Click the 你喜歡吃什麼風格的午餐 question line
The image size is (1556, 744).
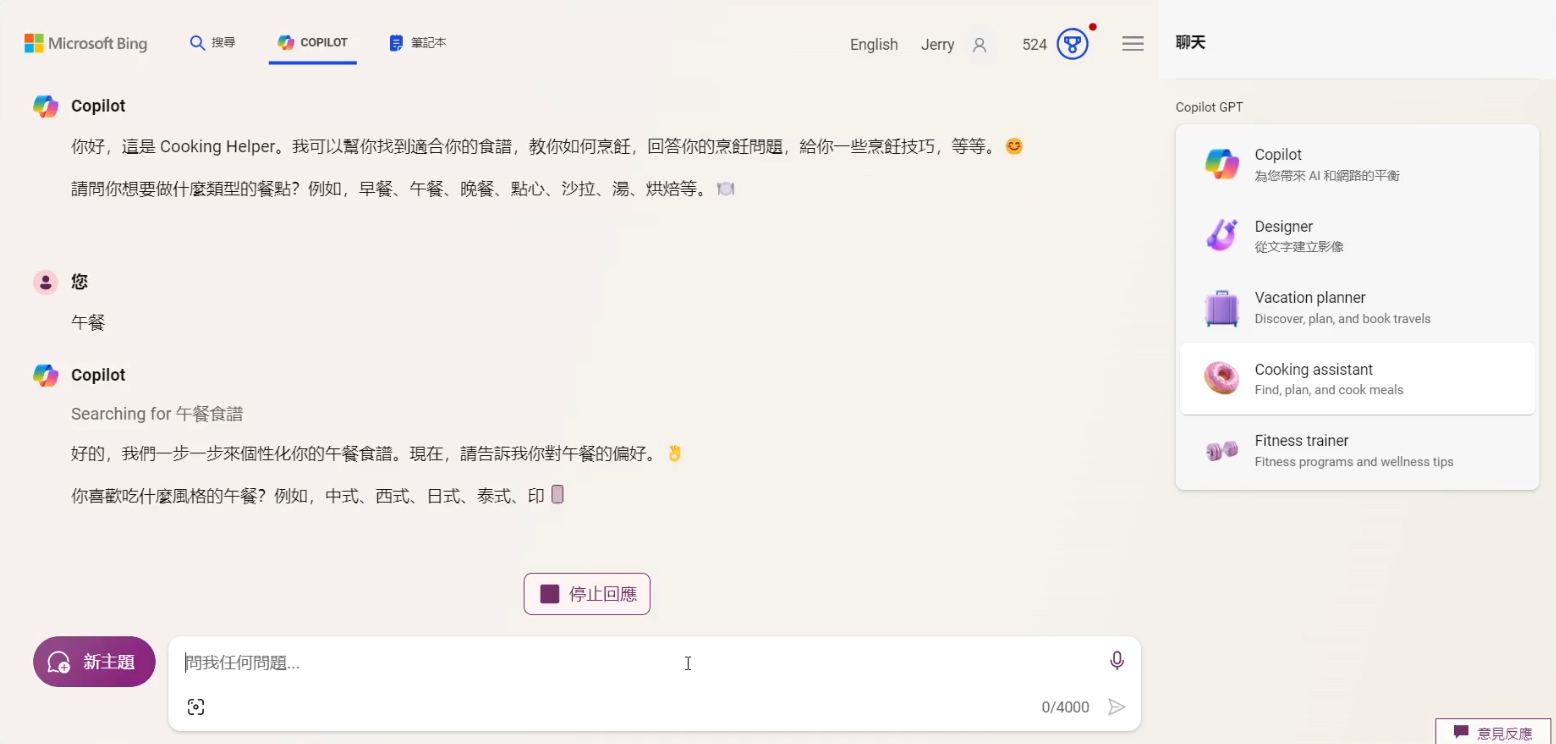coord(318,494)
